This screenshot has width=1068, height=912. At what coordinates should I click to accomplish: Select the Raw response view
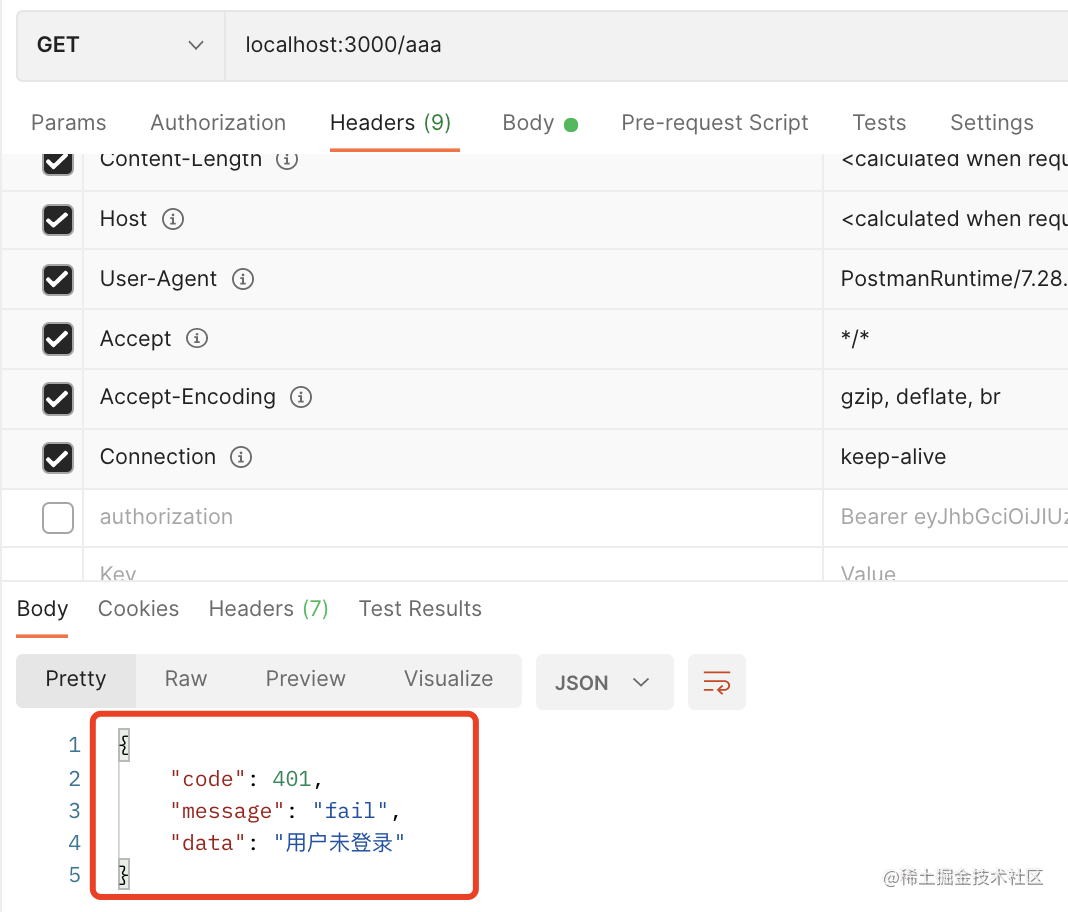pos(186,679)
